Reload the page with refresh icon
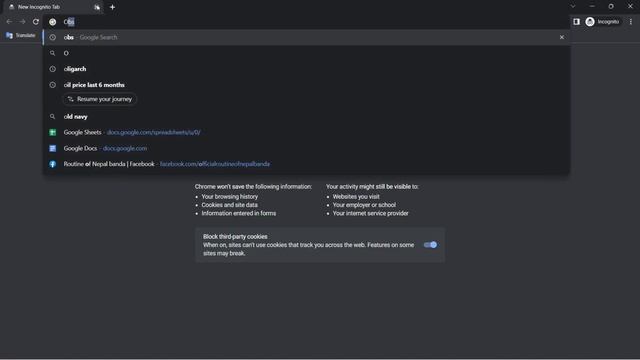The height and width of the screenshot is (360, 640). click(36, 22)
